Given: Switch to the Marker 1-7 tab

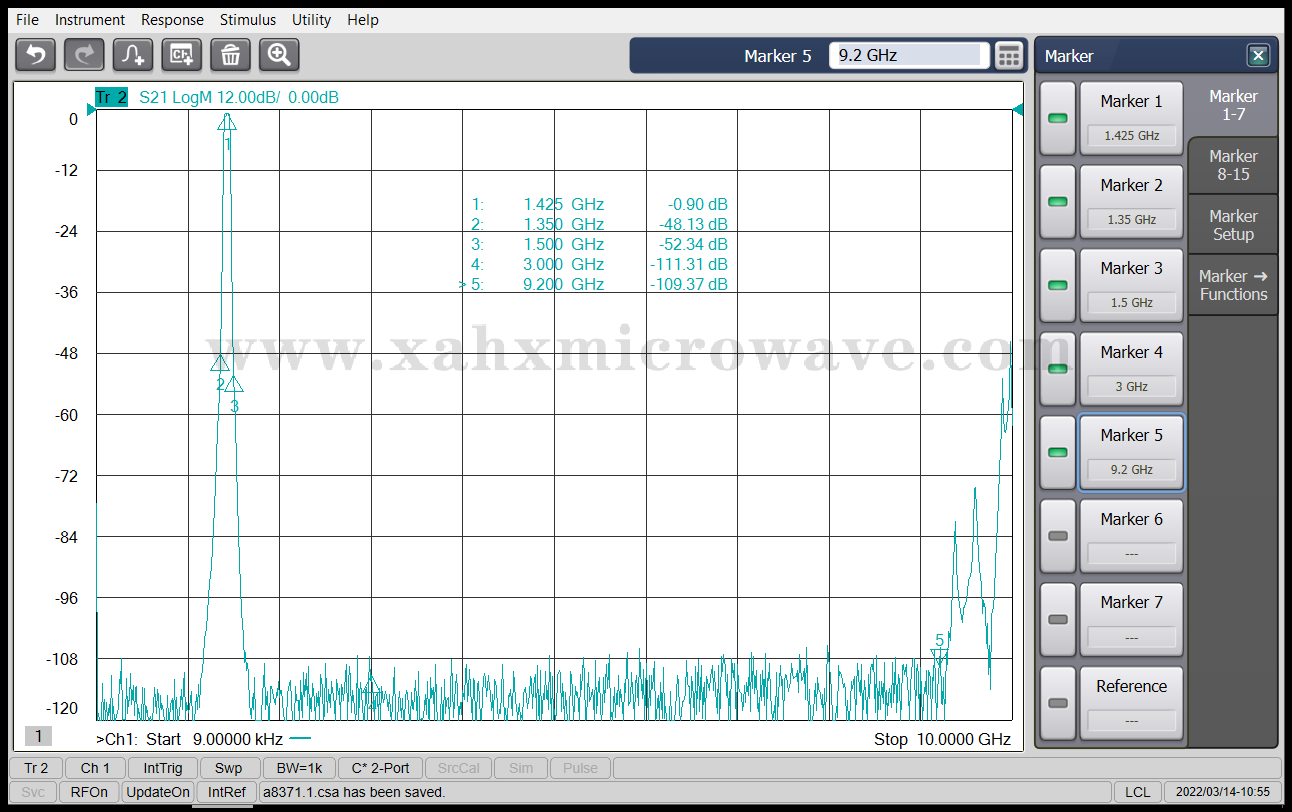Looking at the screenshot, I should coord(1233,105).
